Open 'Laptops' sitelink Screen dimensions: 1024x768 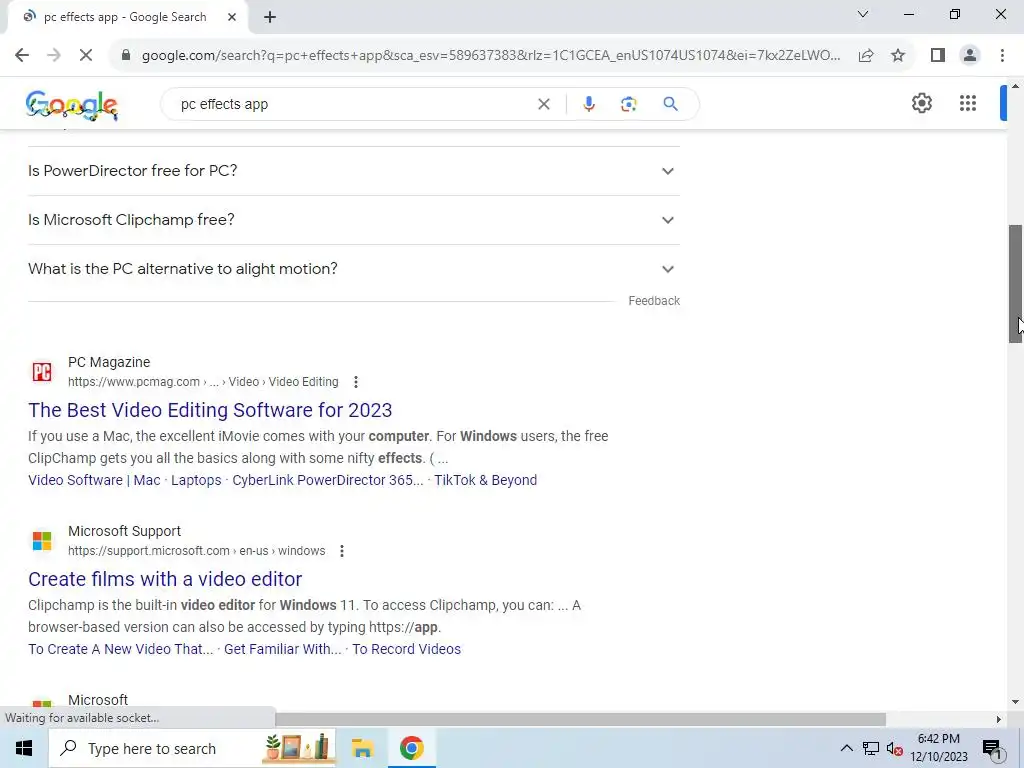tap(196, 480)
